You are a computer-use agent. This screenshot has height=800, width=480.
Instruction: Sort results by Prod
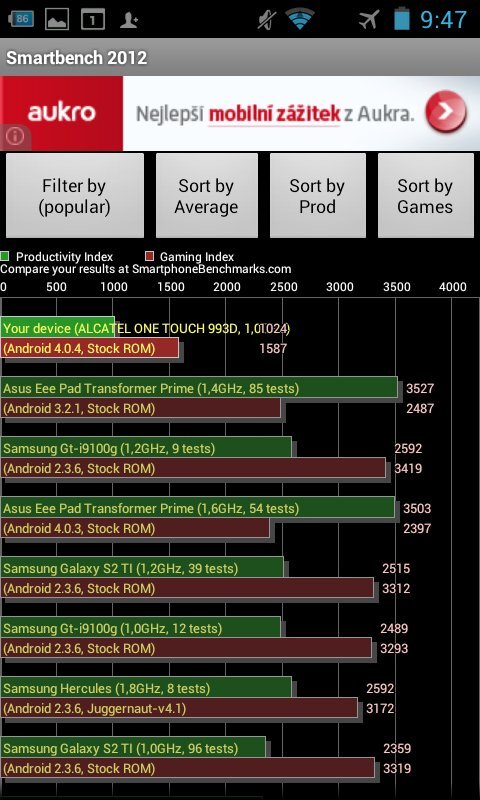pos(317,195)
